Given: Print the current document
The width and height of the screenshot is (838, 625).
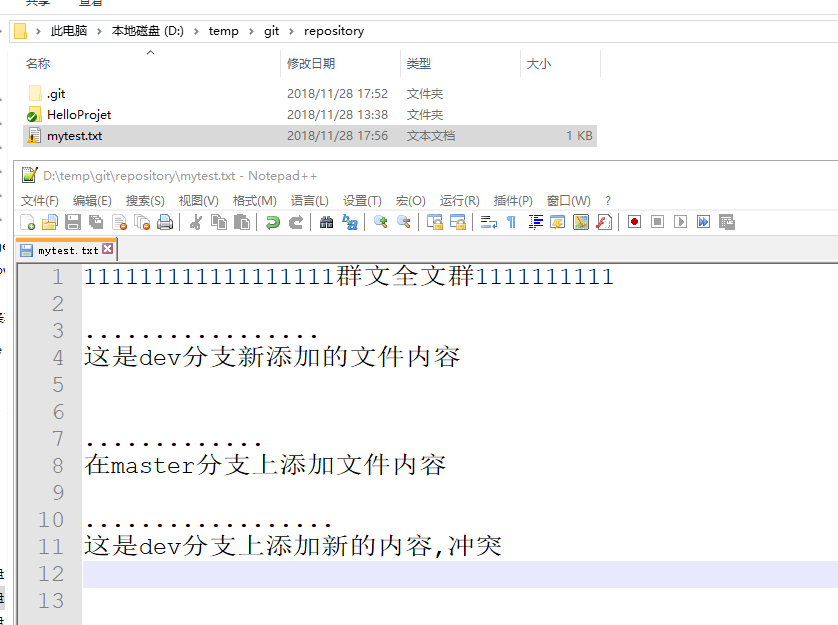Looking at the screenshot, I should 165,222.
